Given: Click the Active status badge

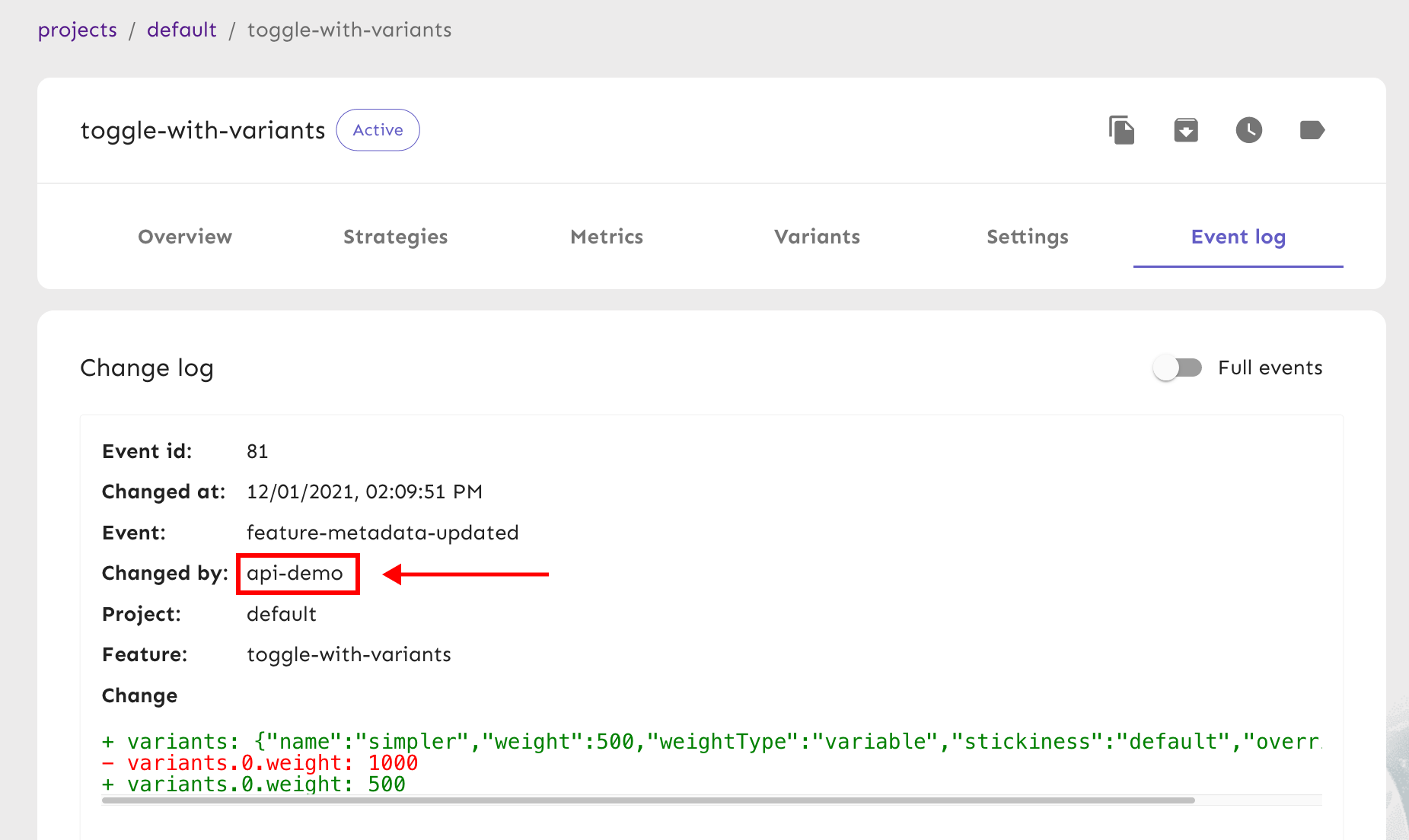Looking at the screenshot, I should 378,130.
